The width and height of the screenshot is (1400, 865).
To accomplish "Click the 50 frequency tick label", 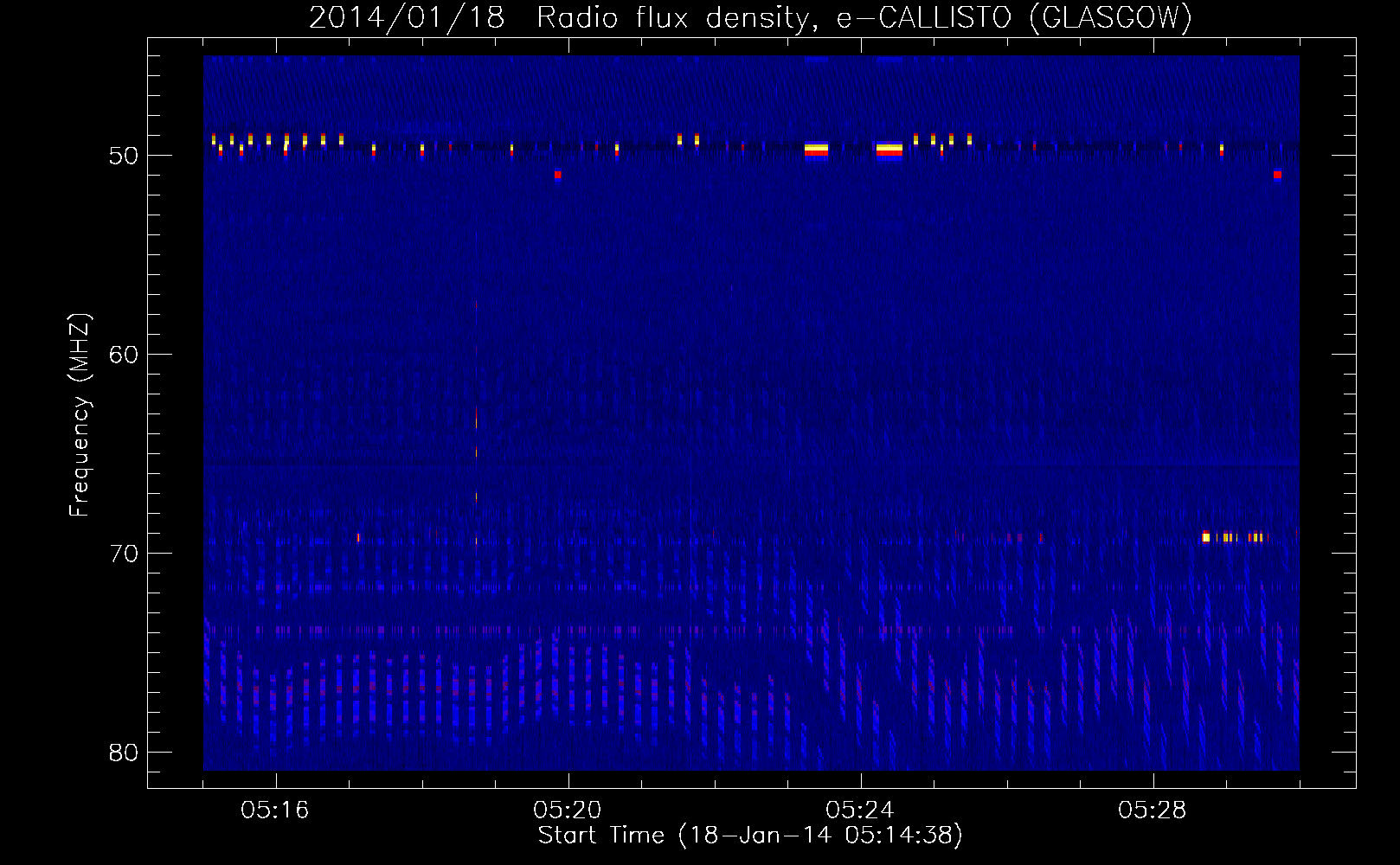I will point(124,156).
